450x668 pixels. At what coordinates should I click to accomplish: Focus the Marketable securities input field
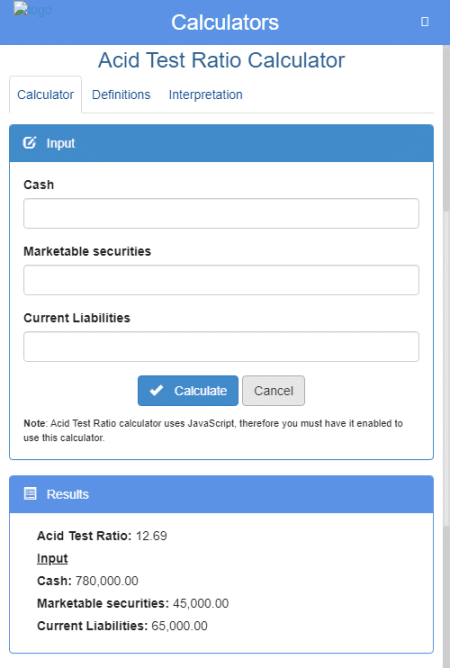coord(221,280)
